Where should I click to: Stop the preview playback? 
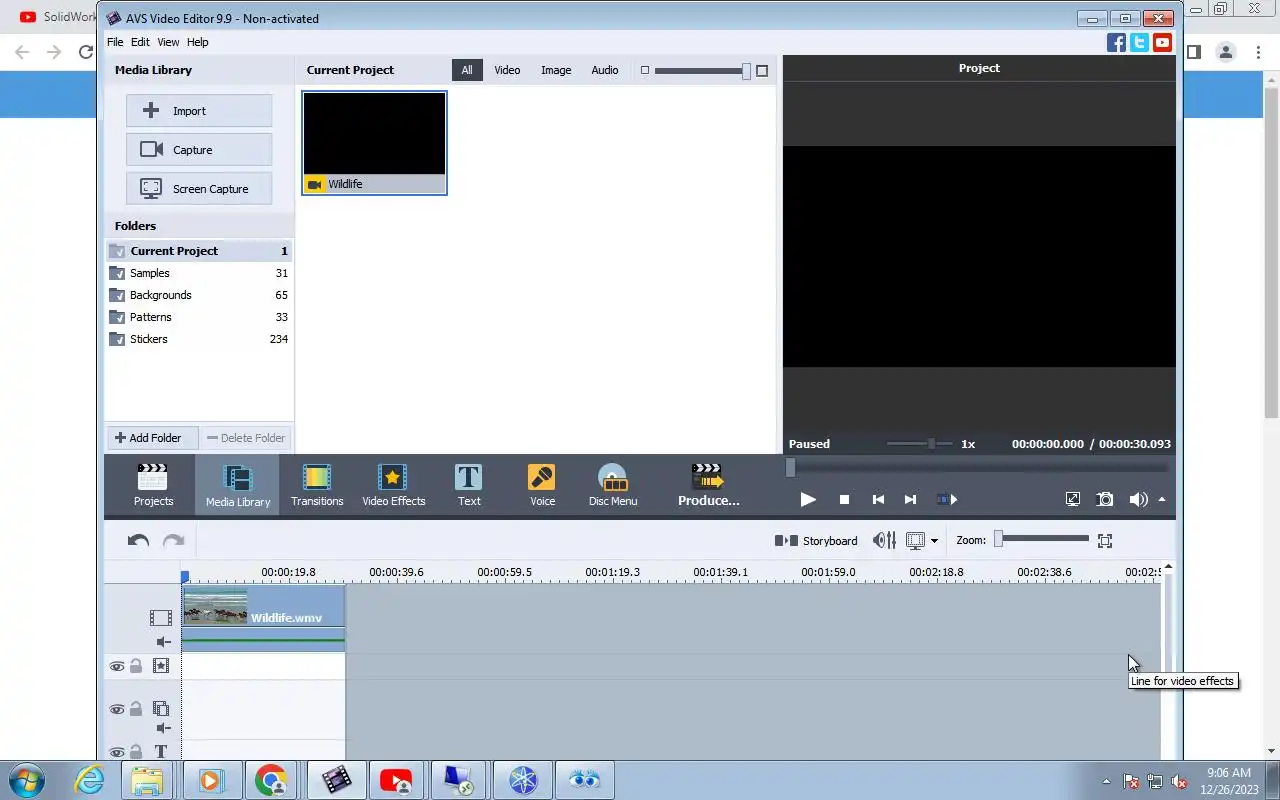(844, 499)
